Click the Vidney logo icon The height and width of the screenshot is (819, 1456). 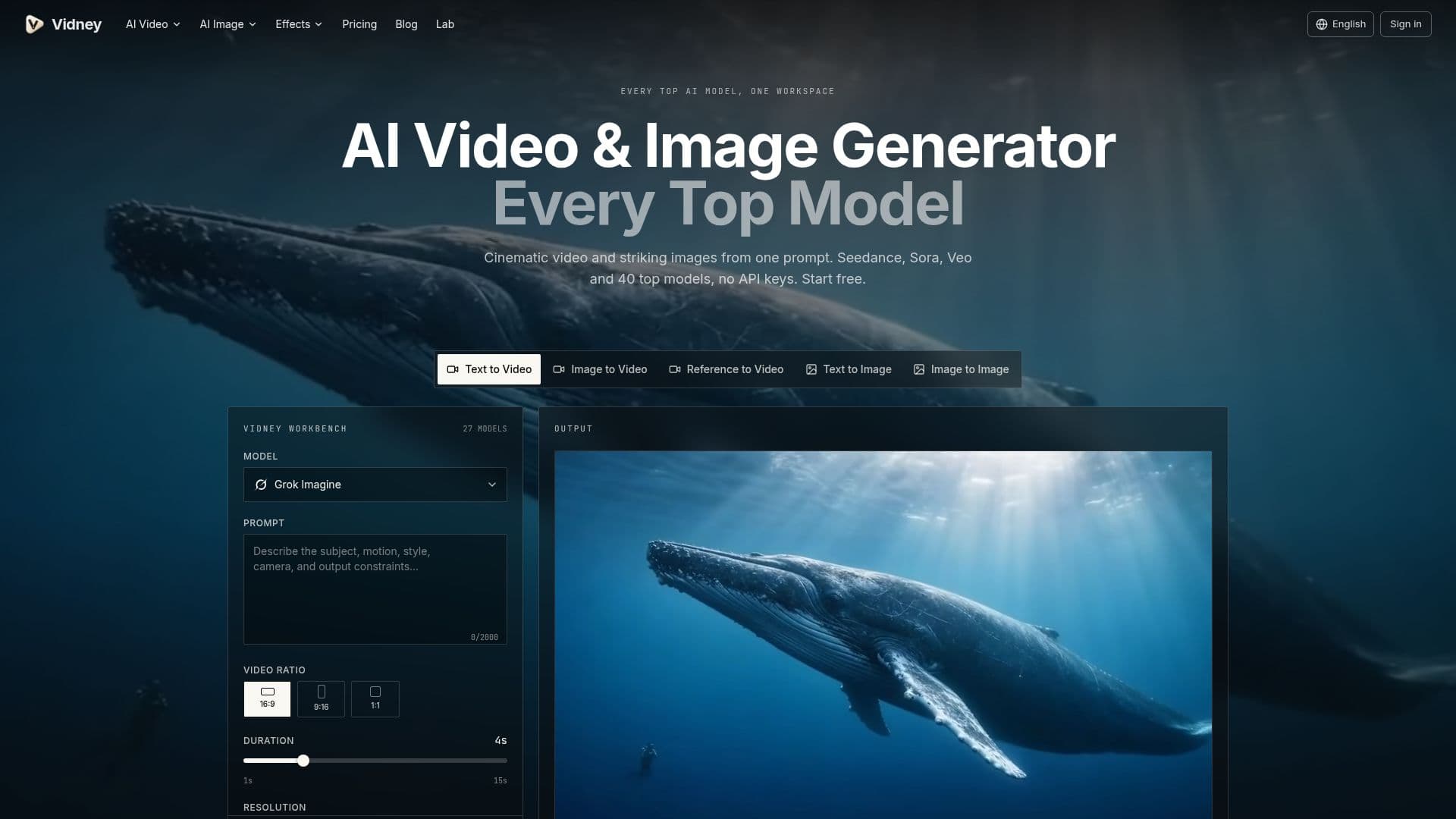tap(34, 24)
